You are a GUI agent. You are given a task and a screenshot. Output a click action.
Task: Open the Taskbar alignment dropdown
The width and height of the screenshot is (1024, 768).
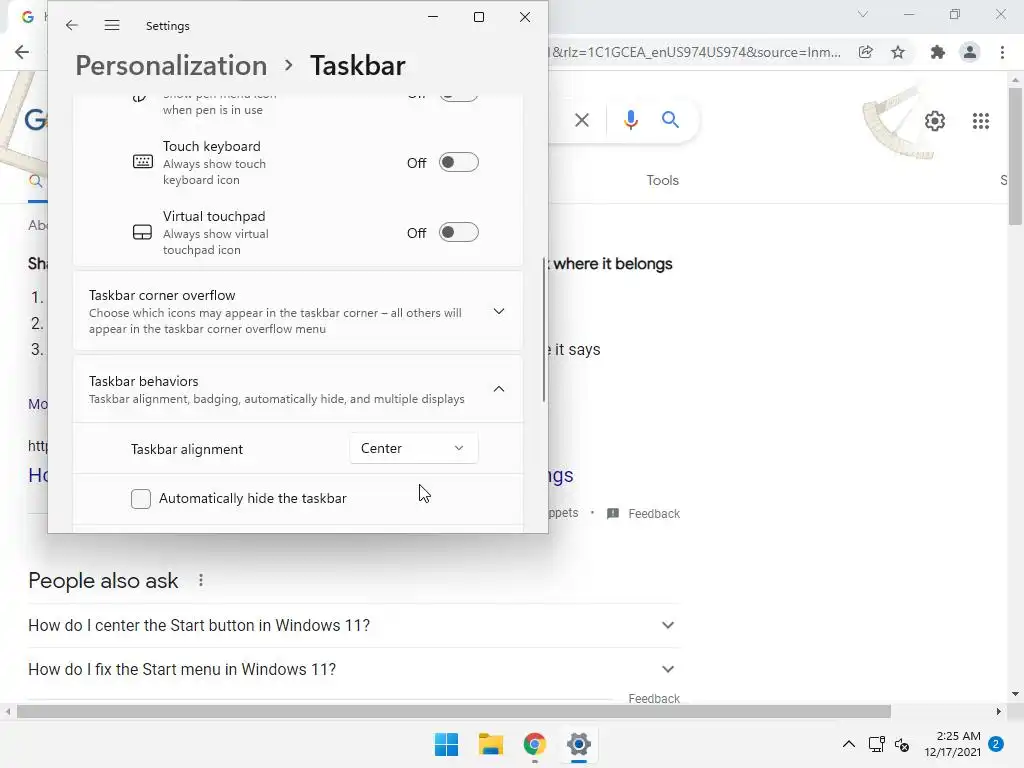[413, 449]
